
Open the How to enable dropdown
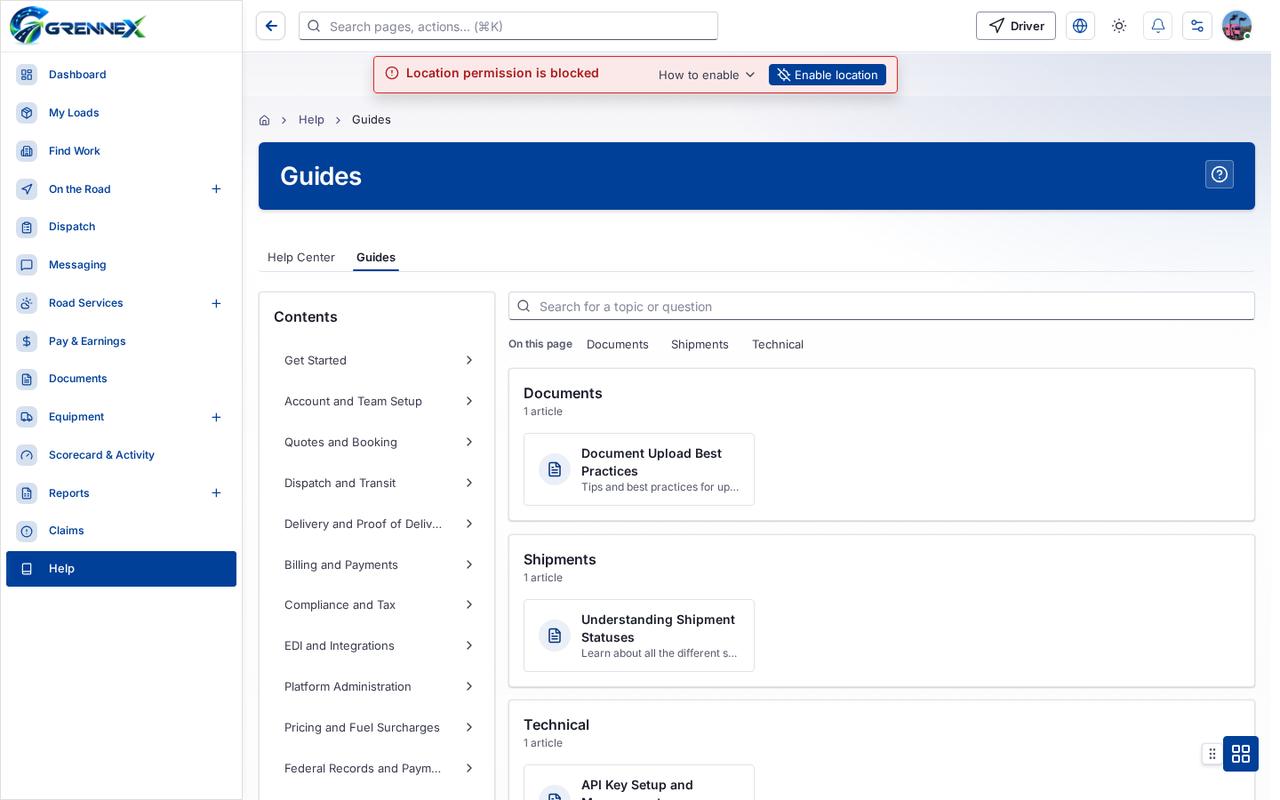coord(707,75)
